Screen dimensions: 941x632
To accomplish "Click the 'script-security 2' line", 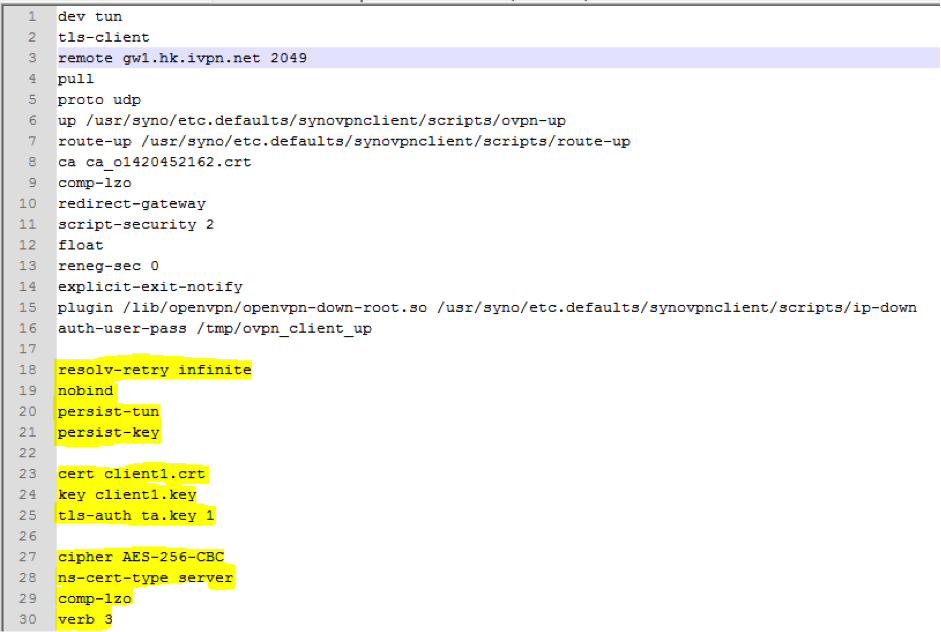I will [136, 224].
